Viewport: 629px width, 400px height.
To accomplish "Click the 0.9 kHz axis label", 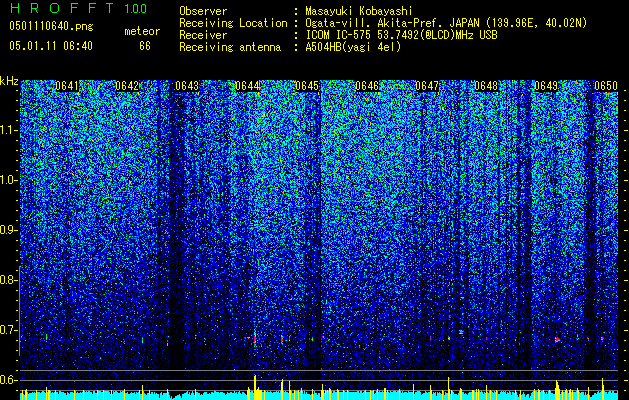I will [9, 230].
